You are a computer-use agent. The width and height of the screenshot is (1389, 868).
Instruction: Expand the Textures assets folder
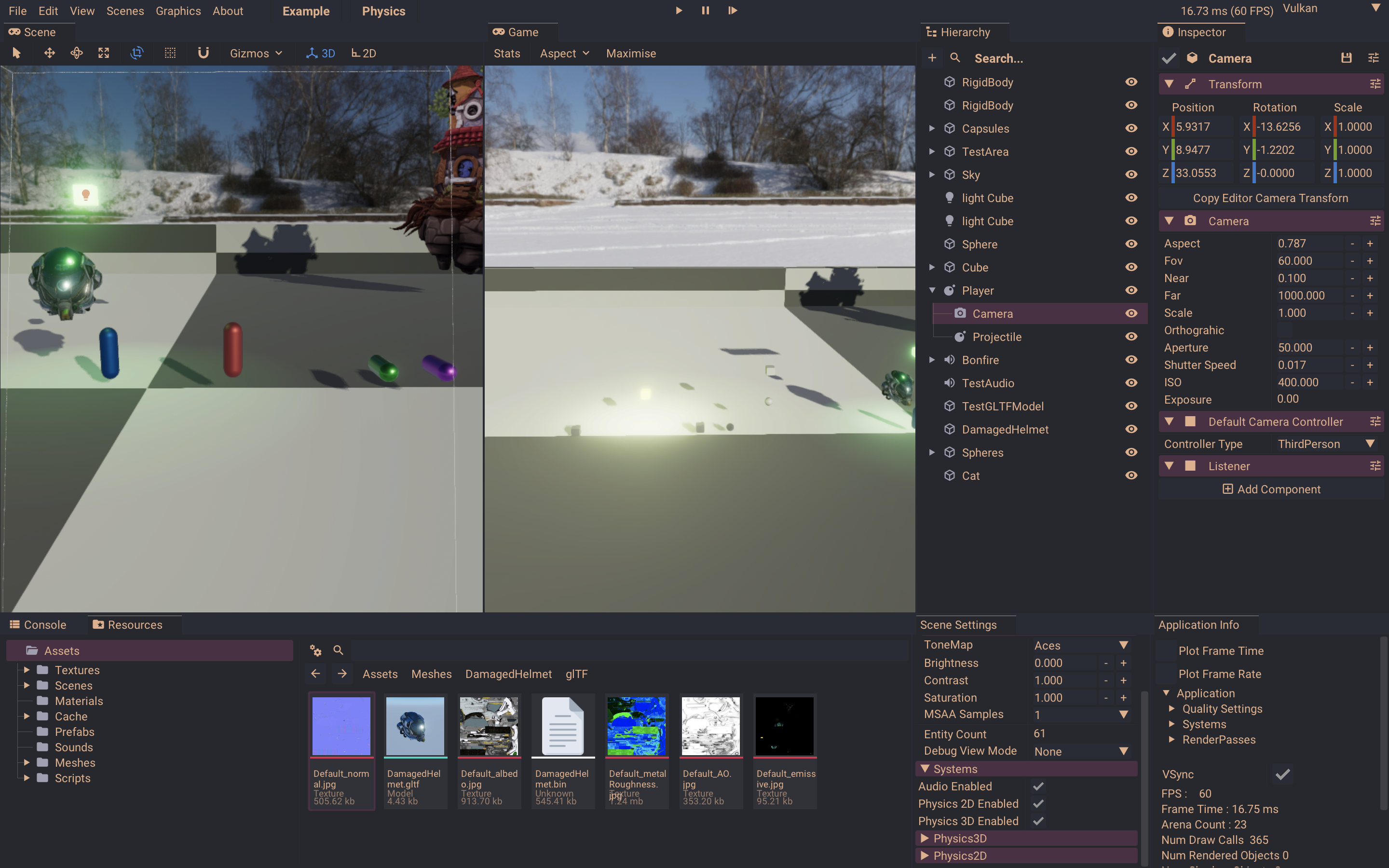[x=27, y=670]
